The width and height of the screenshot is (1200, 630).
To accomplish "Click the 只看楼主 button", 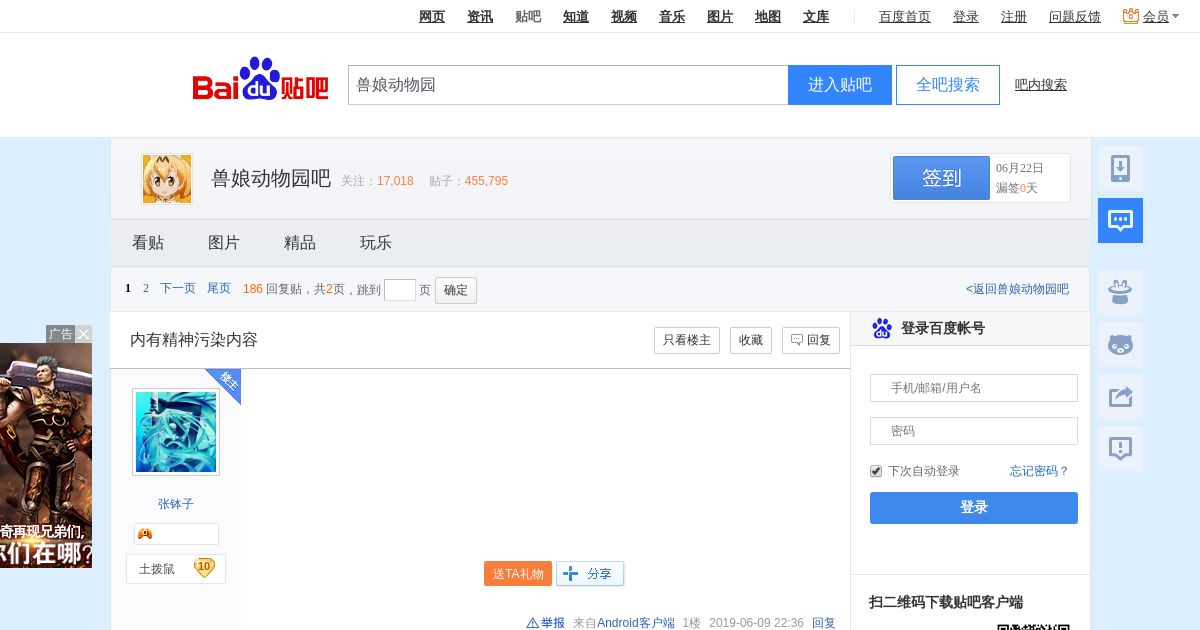I will tap(687, 340).
